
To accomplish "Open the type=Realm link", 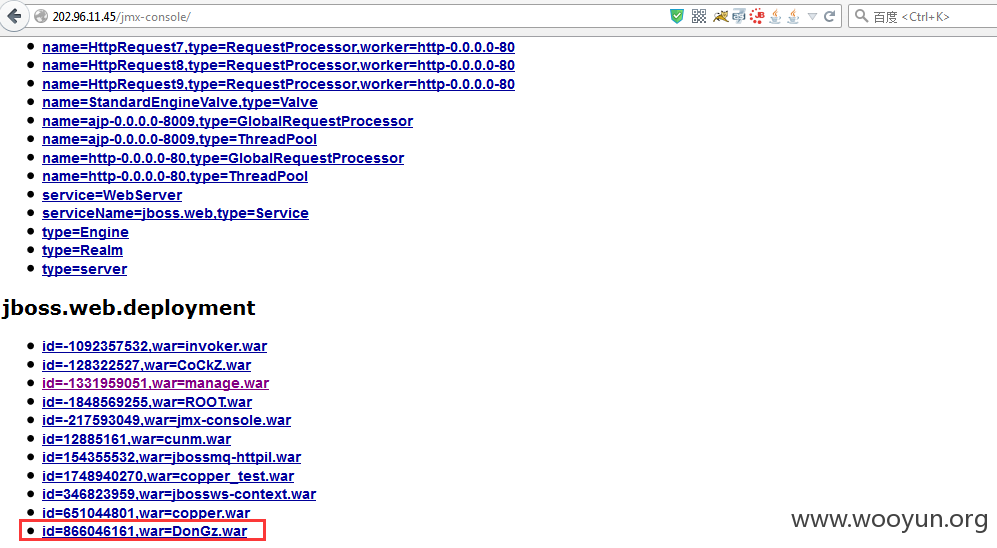I will [83, 250].
